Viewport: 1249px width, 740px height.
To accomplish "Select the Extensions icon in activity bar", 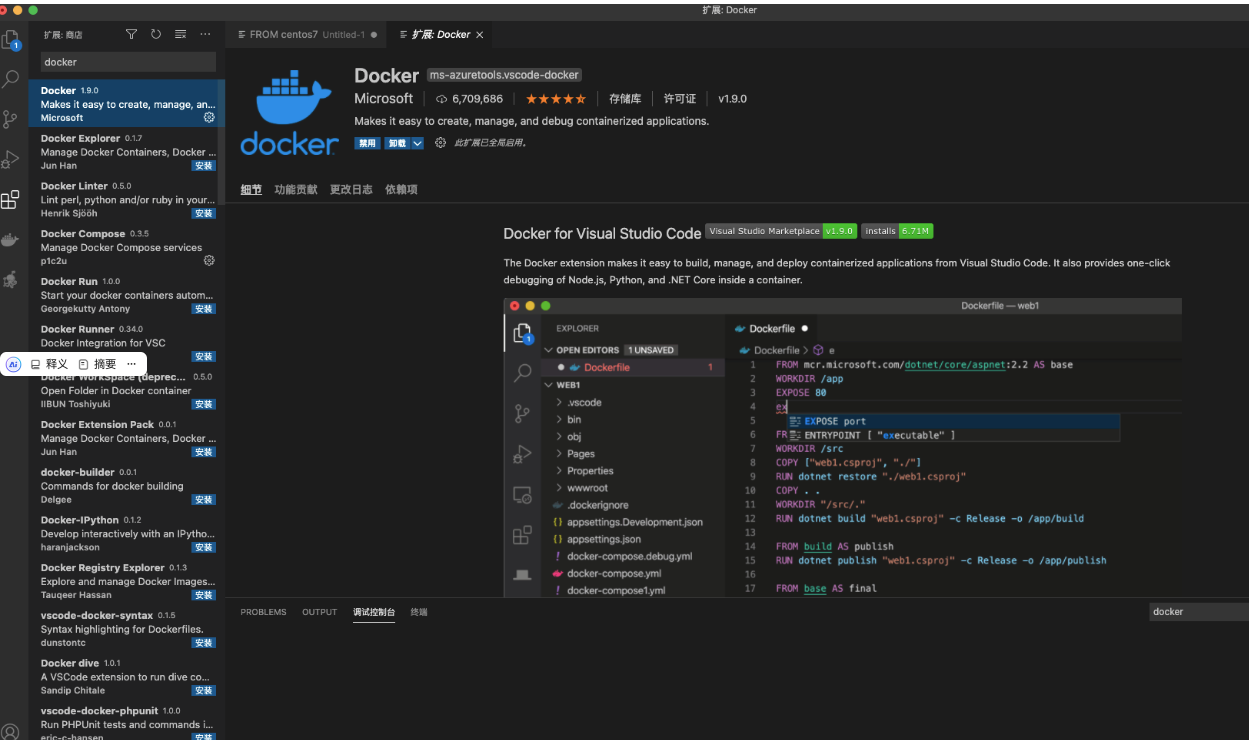I will (11, 199).
